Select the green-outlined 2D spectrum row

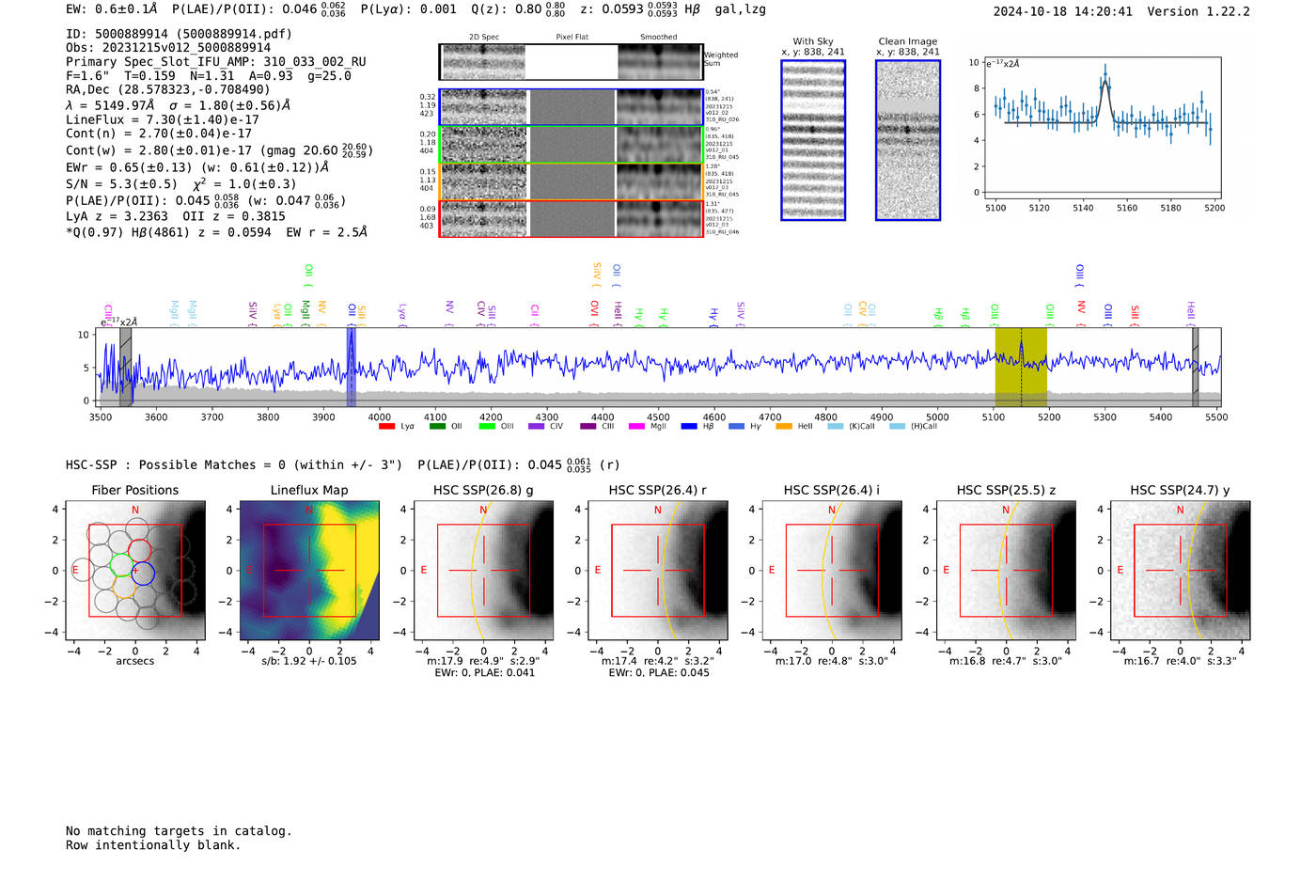pyautogui.click(x=571, y=145)
